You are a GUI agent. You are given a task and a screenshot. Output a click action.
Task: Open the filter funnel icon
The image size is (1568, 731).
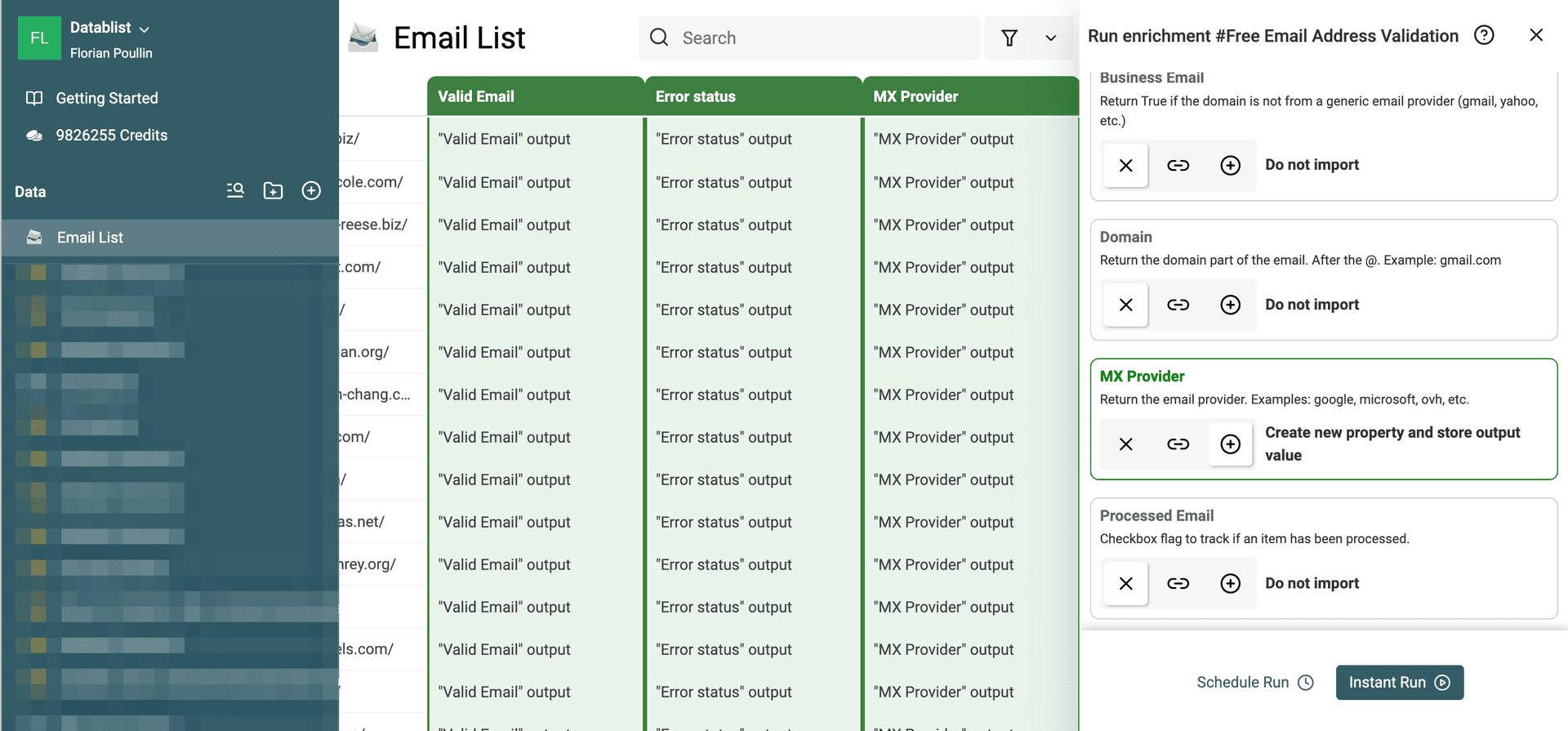point(1009,38)
